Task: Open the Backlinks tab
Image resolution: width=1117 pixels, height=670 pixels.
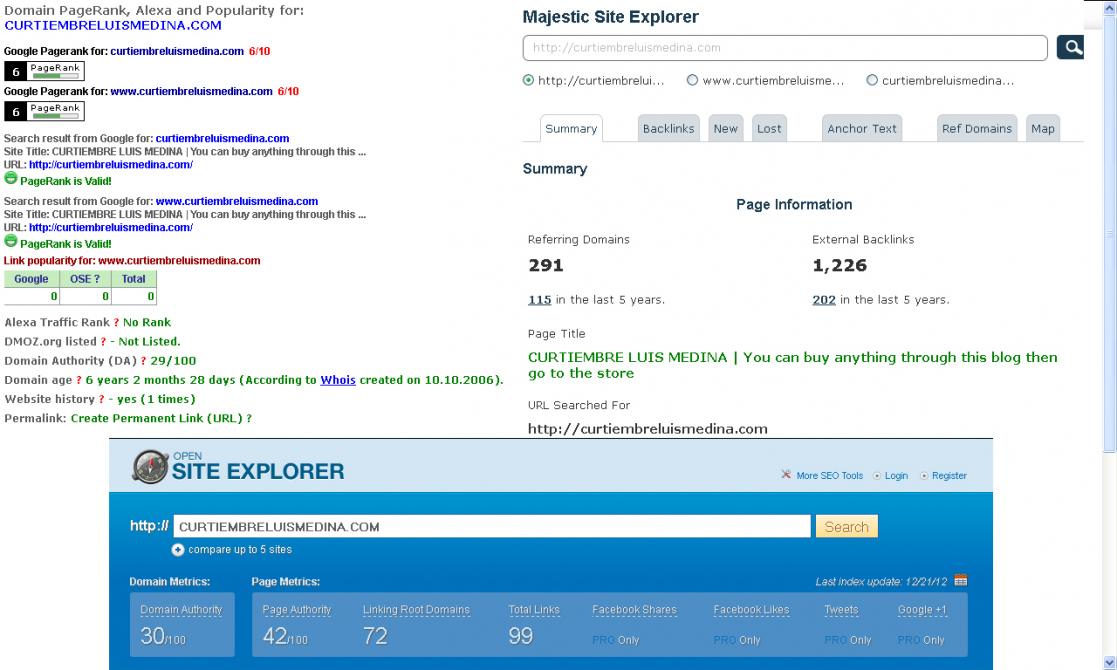Action: [668, 129]
